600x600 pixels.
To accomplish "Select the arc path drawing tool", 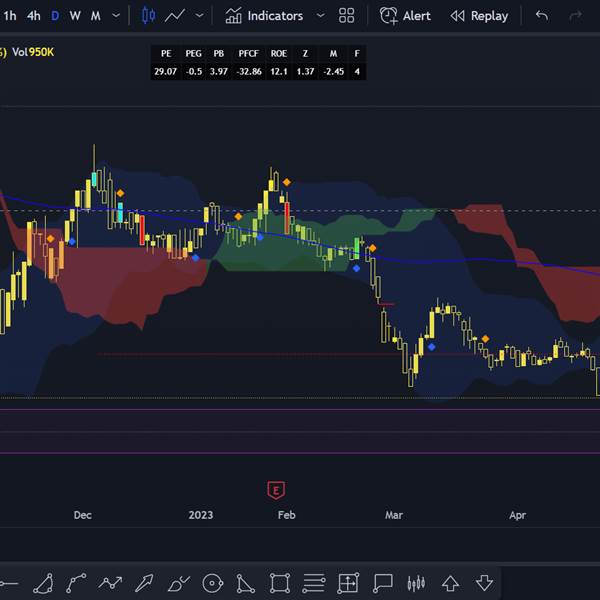I will coord(76,583).
